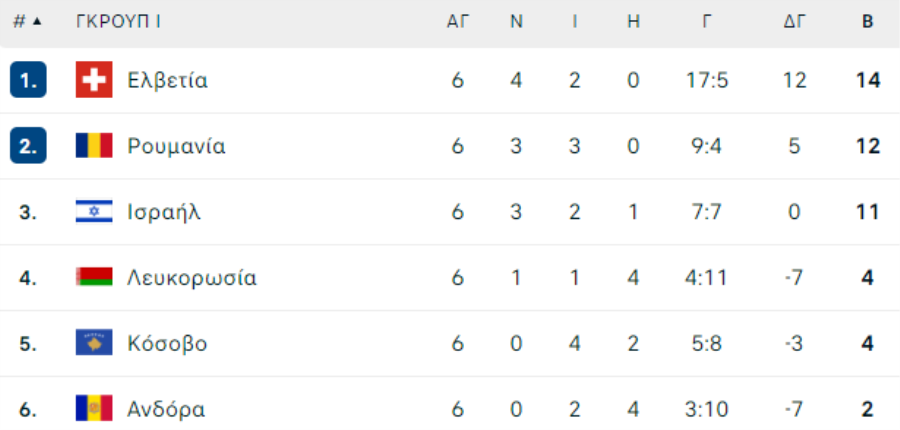Sort by the ΑΓ matches column
This screenshot has width=900, height=430.
(458, 22)
